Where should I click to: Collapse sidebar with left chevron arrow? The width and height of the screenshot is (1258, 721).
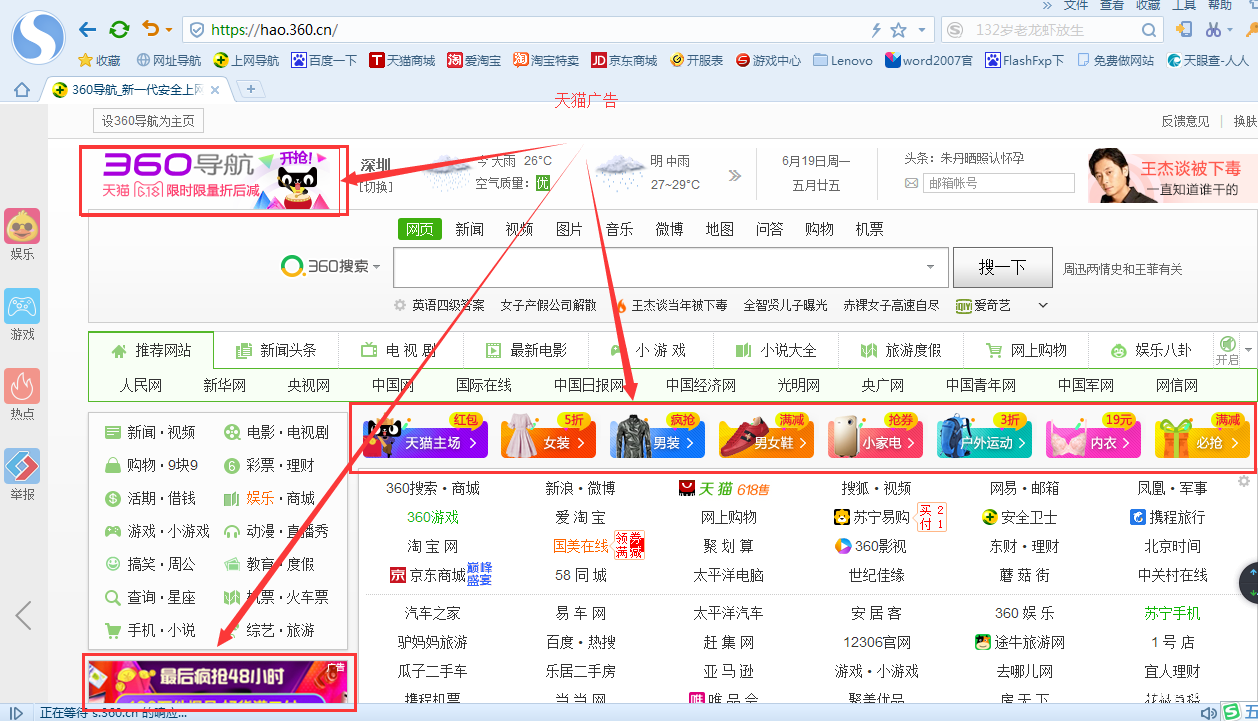coord(24,615)
